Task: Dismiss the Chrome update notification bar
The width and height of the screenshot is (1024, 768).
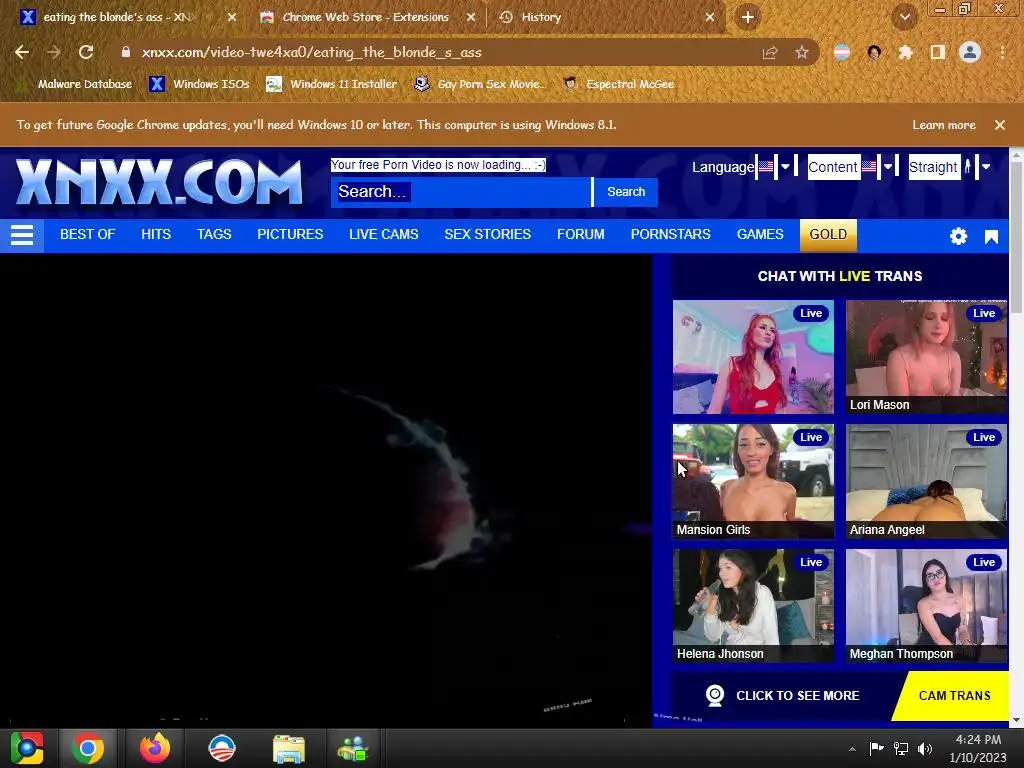Action: tap(1000, 125)
